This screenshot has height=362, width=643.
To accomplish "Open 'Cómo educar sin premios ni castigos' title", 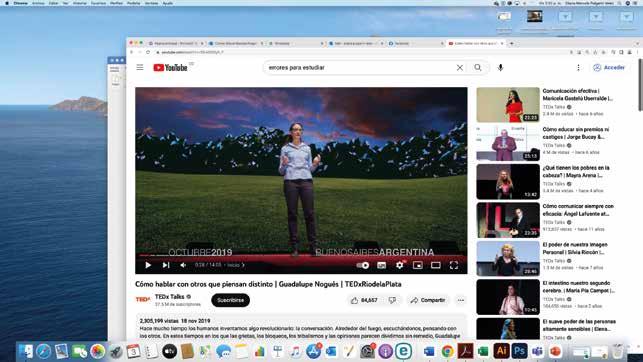I will coord(576,133).
